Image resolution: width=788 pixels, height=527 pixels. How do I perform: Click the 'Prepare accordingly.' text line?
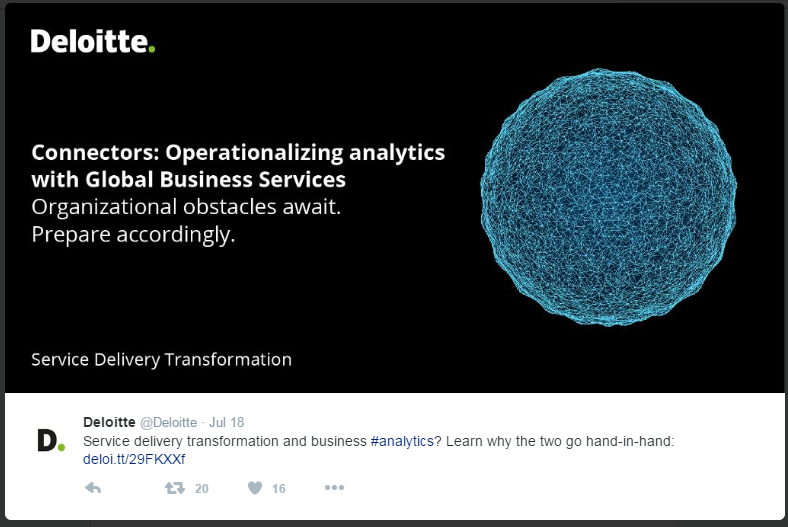coord(133,235)
